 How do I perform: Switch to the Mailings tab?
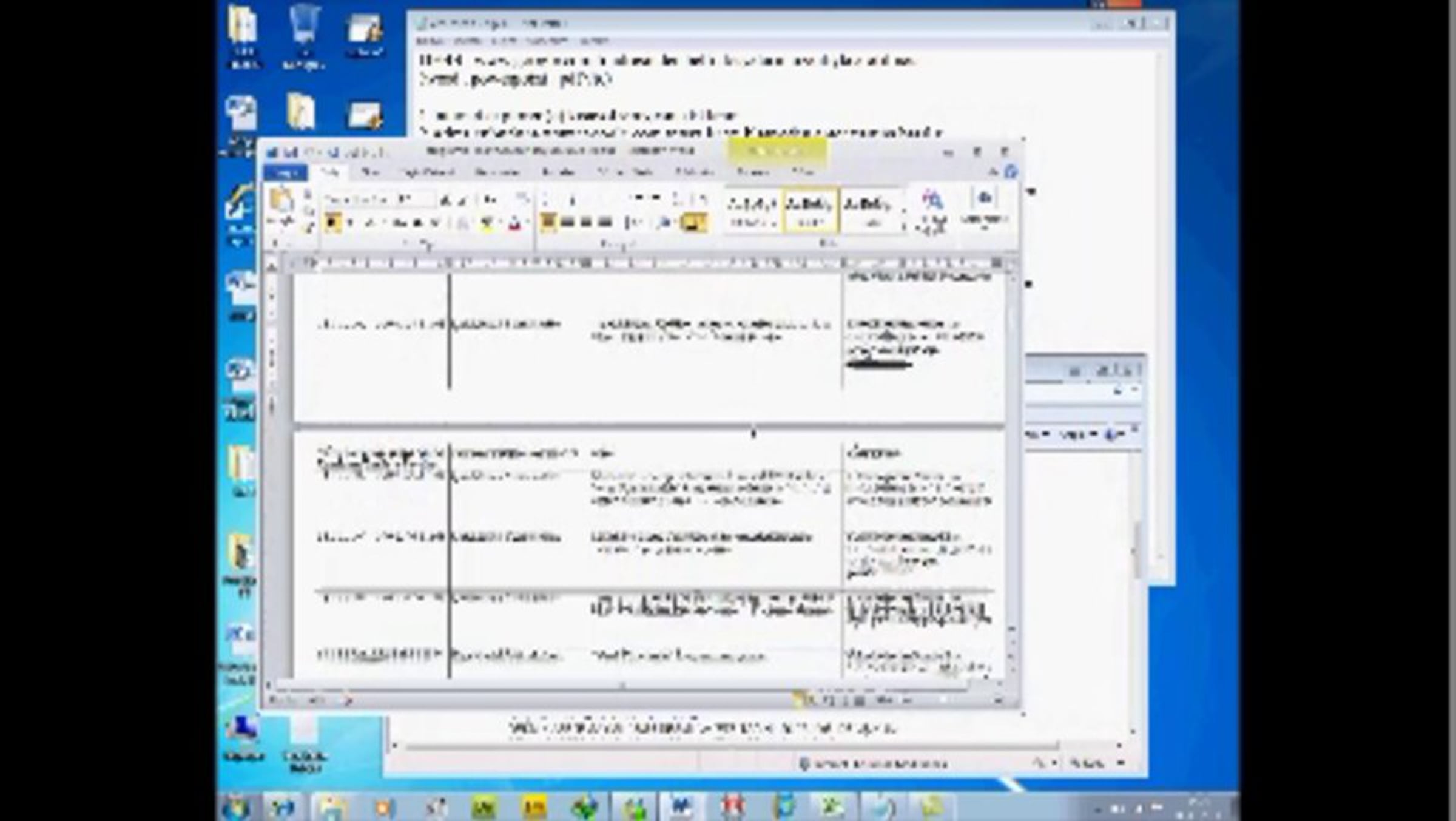[558, 173]
